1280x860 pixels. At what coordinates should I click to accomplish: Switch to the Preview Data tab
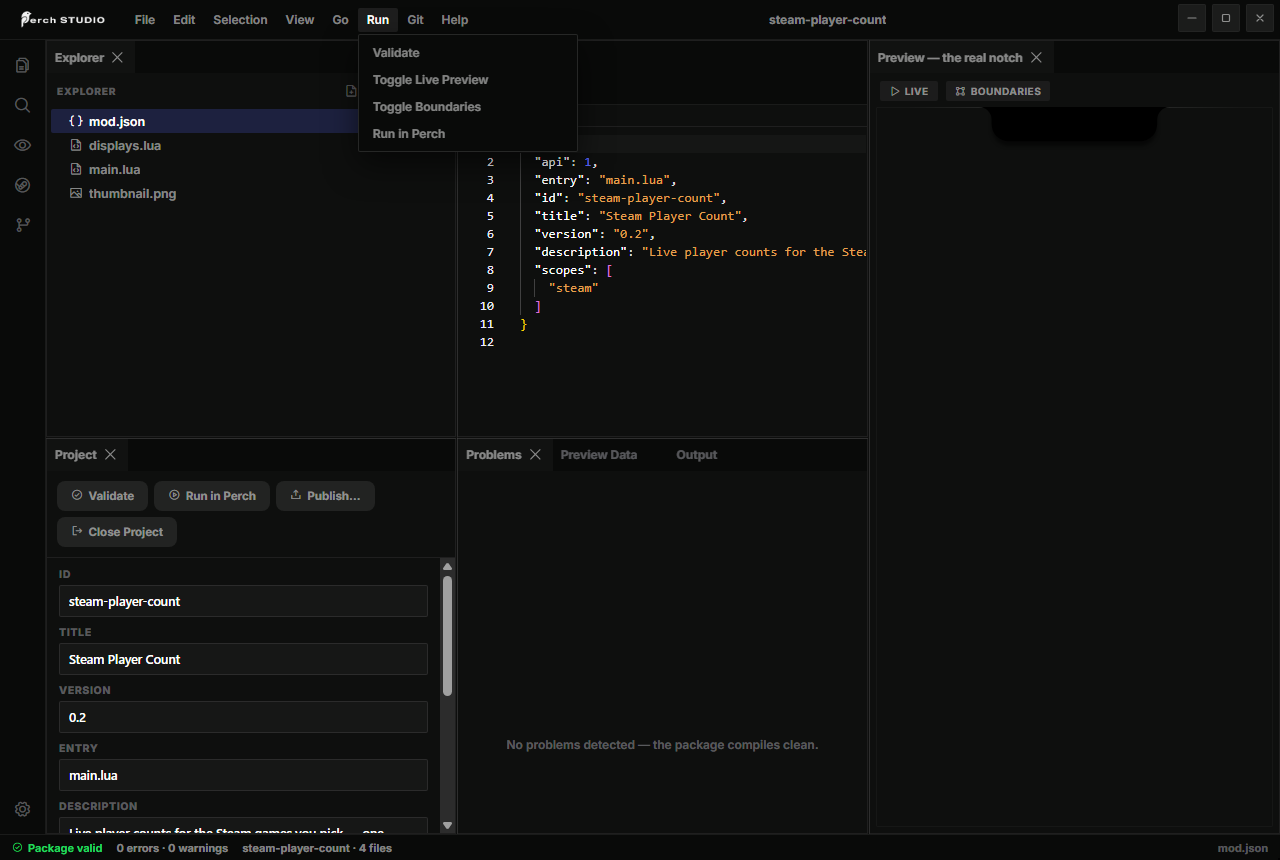(598, 455)
